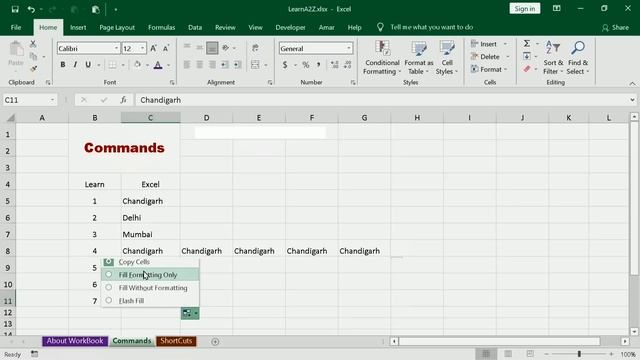Switch to Page Layout view in status bar
This screenshot has height=360, width=640.
point(508,354)
